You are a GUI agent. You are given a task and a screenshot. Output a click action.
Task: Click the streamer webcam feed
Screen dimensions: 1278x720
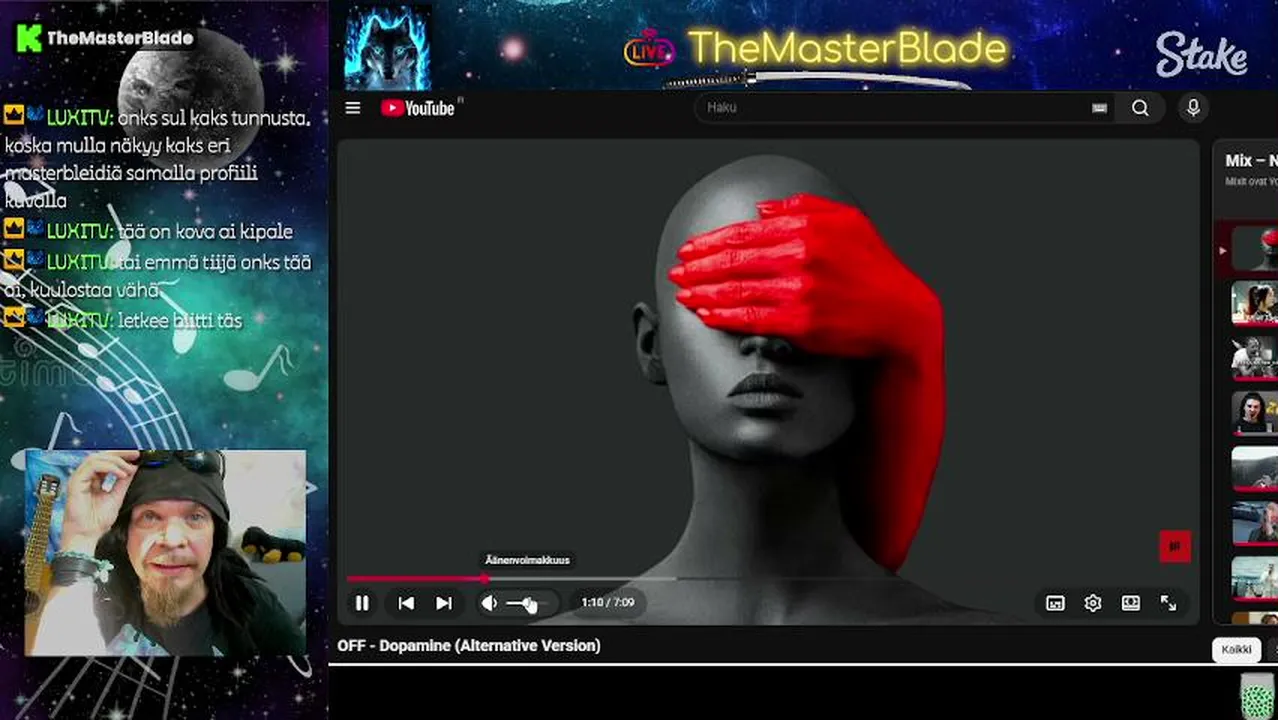pyautogui.click(x=165, y=553)
